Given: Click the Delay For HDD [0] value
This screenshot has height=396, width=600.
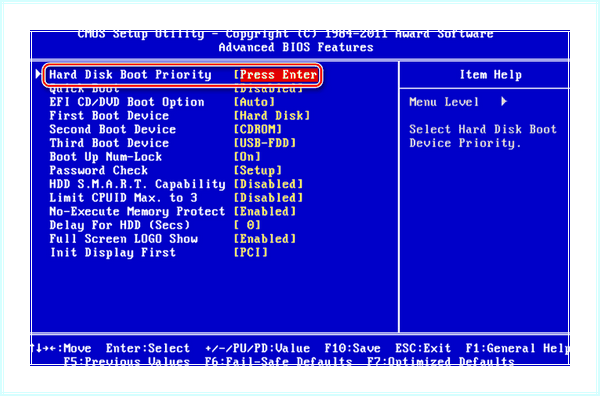Looking at the screenshot, I should pos(247,225).
